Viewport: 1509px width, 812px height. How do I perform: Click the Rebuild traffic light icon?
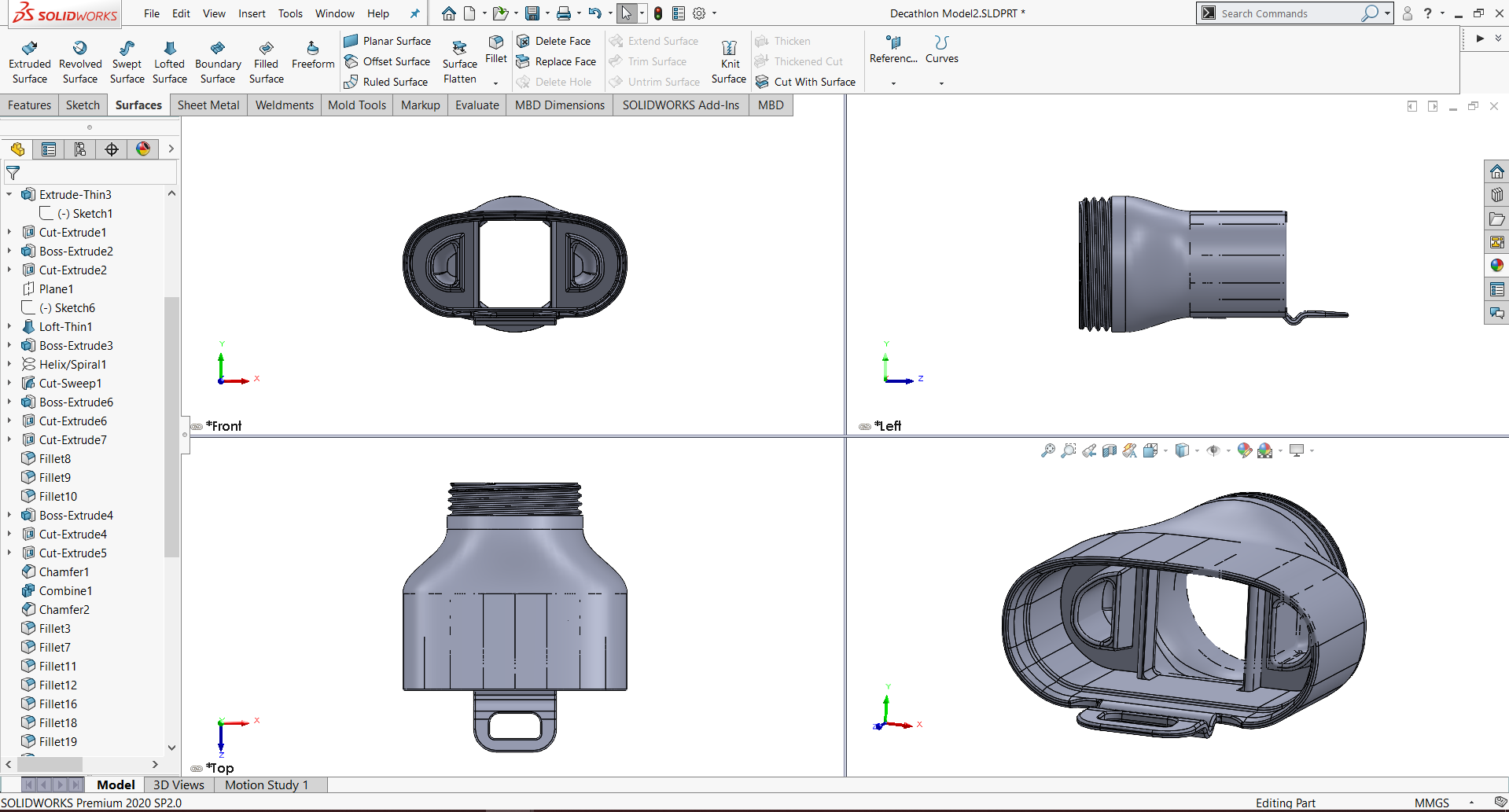(658, 13)
